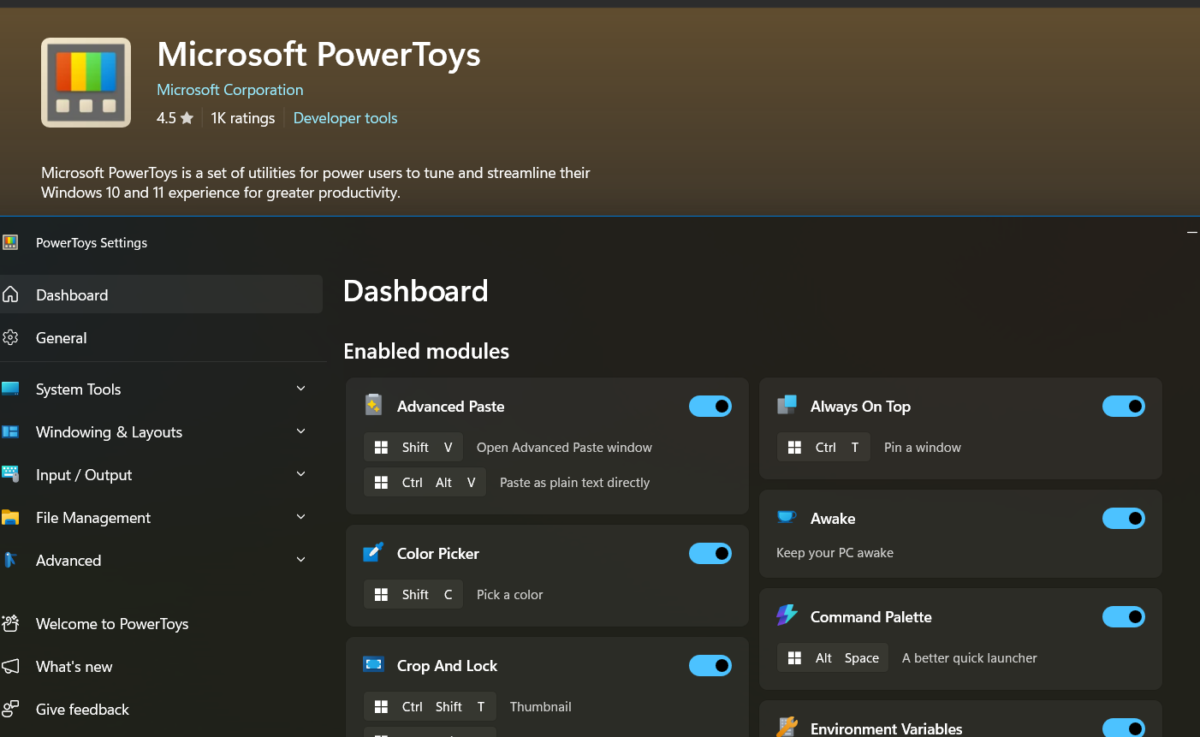
Task: Open the Dashboard page in sidebar
Action: pyautogui.click(x=161, y=295)
